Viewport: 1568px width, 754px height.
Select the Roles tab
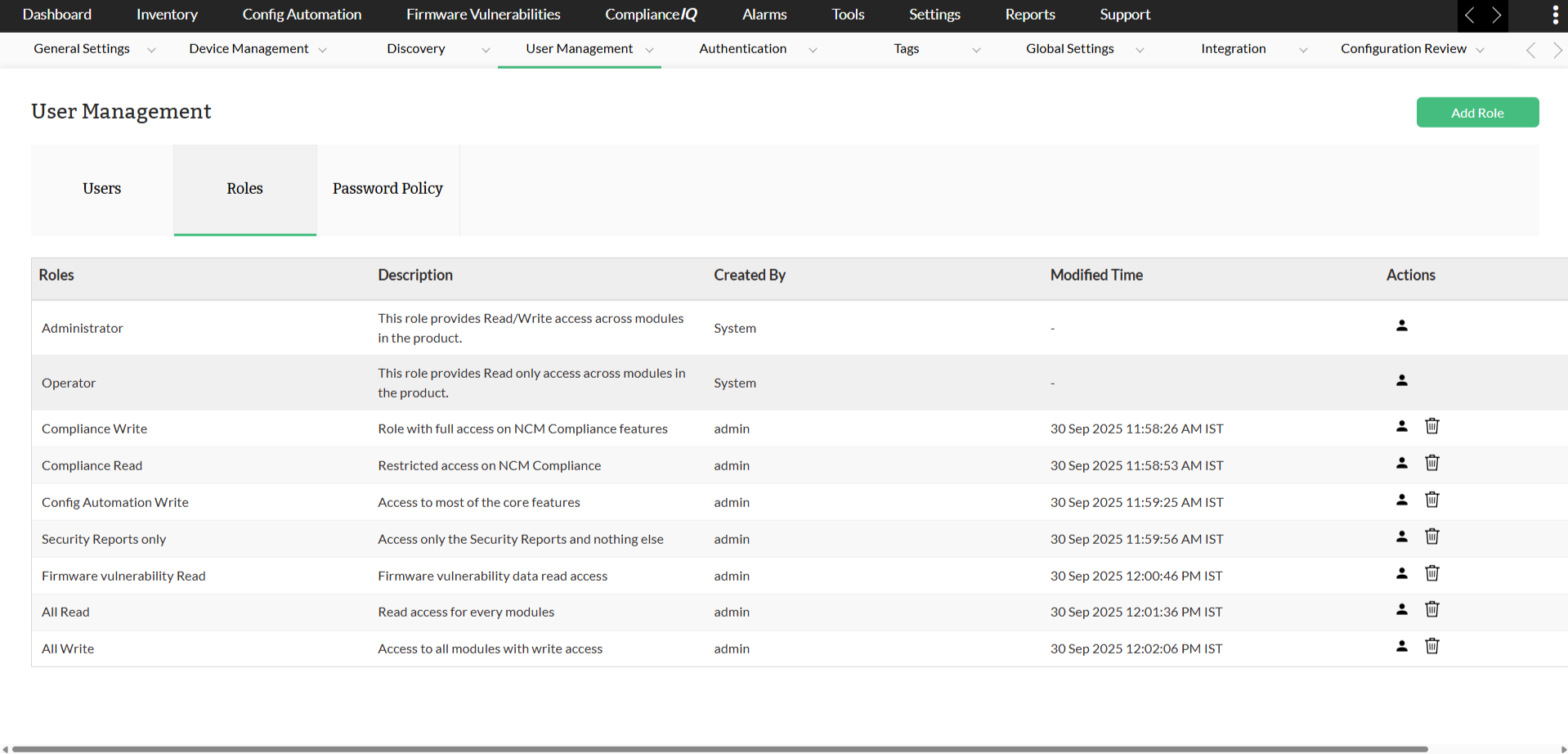click(x=245, y=190)
